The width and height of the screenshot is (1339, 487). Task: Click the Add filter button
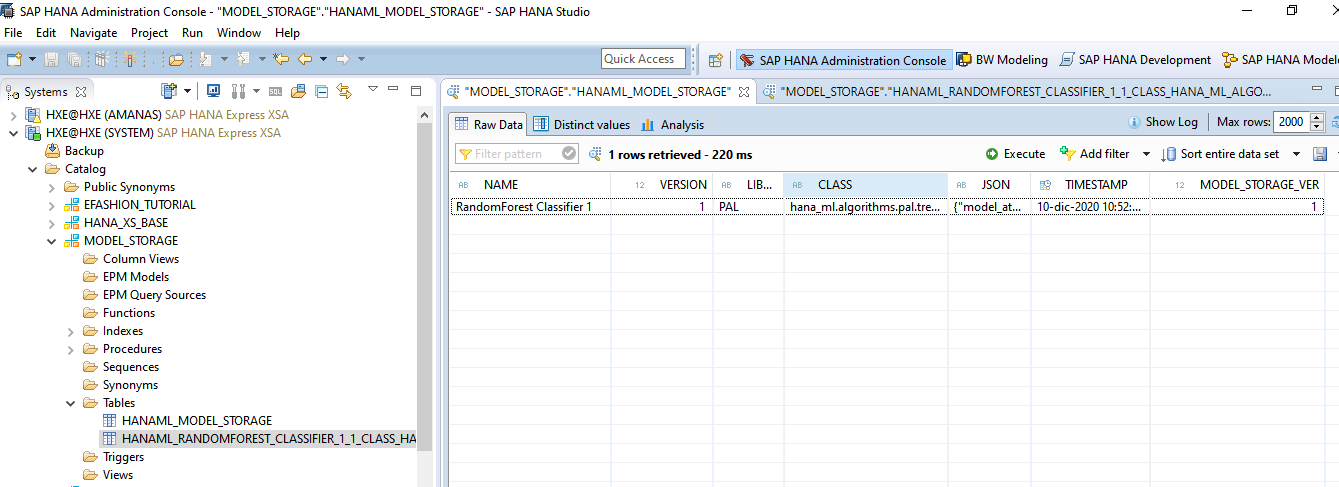coord(1094,154)
